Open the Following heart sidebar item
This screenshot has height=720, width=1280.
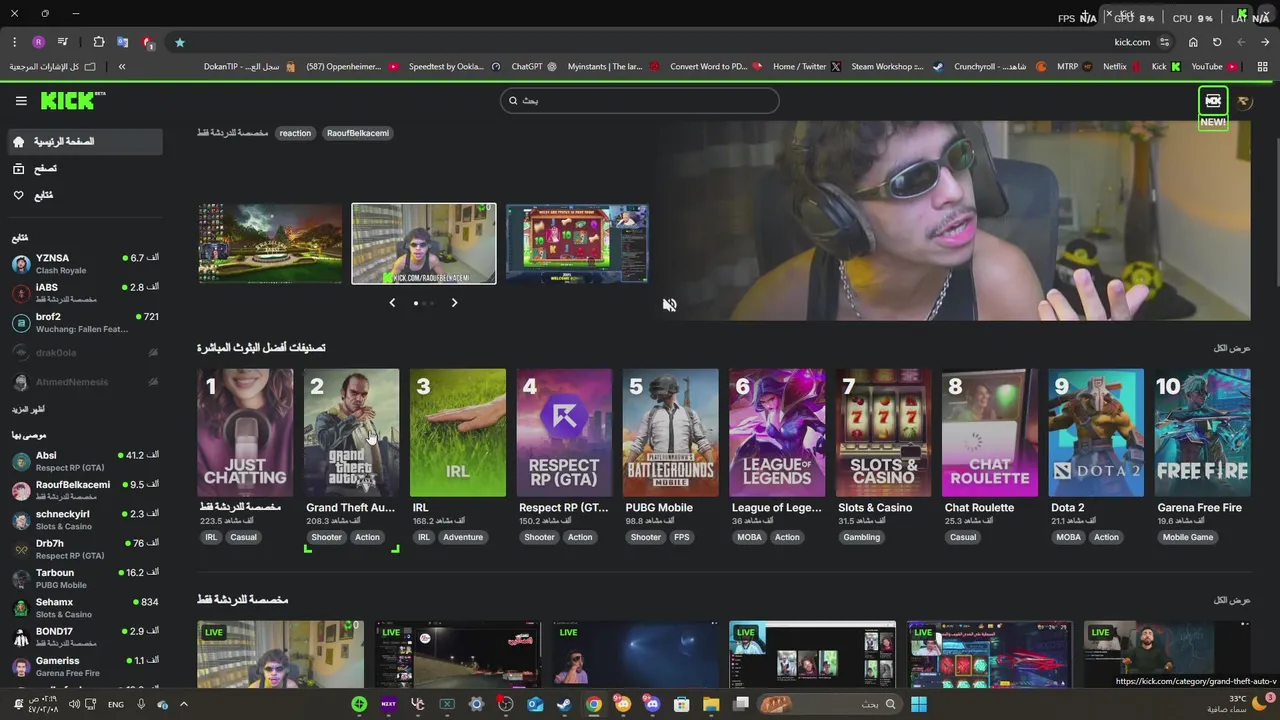[84, 195]
